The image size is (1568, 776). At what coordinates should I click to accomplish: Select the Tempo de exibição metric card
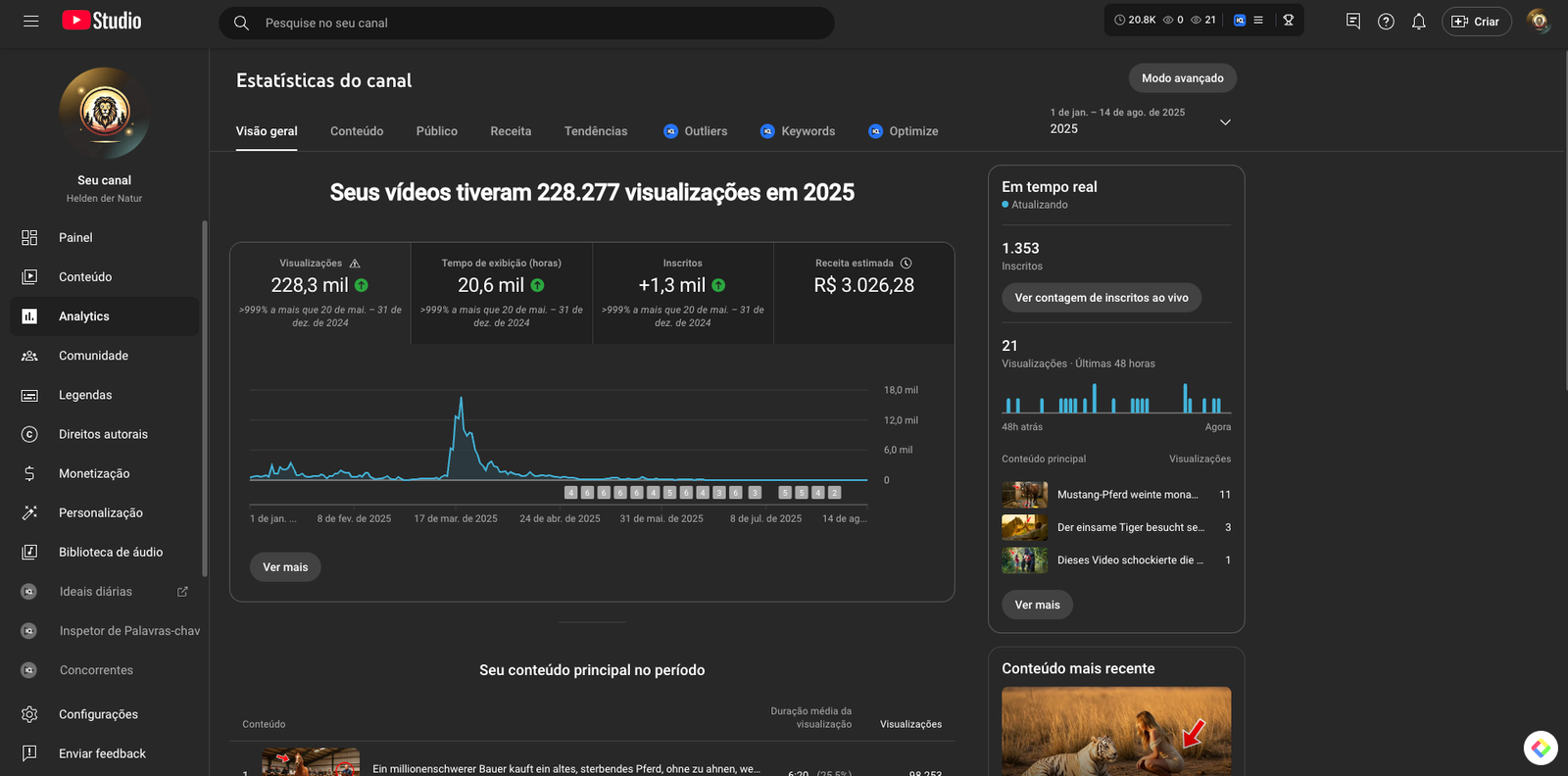pyautogui.click(x=502, y=294)
